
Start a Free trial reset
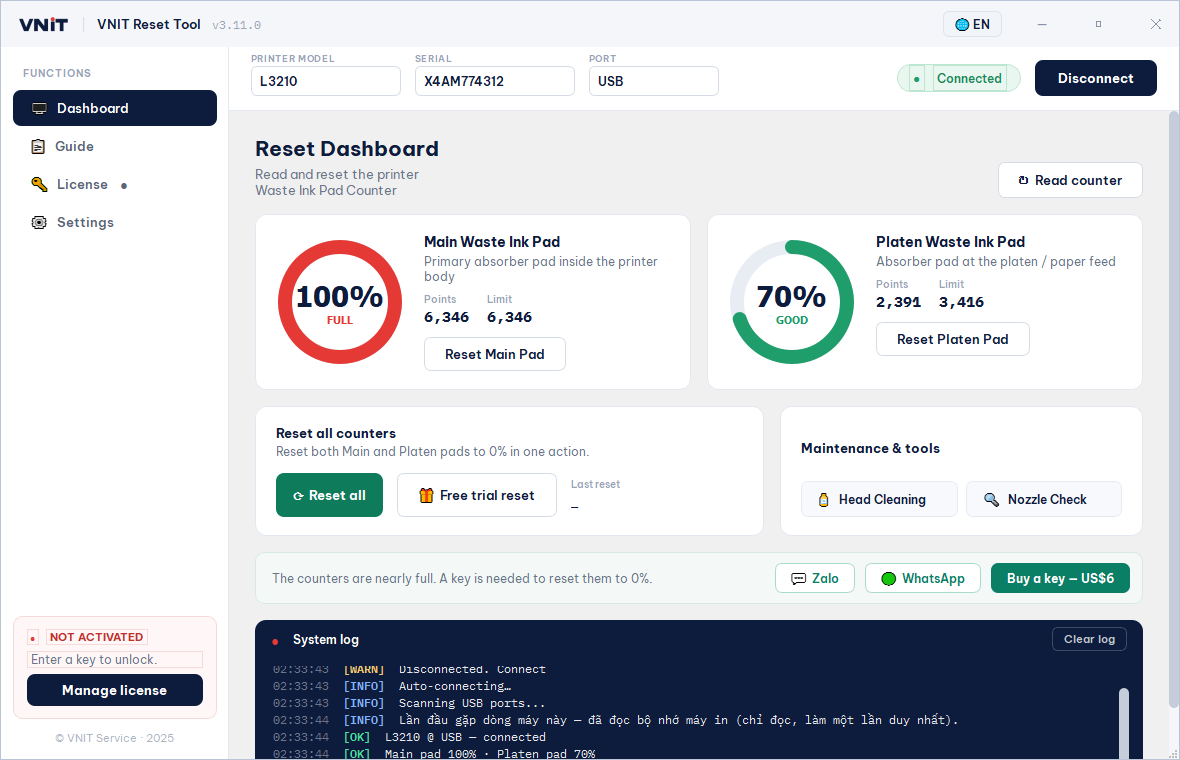point(477,495)
